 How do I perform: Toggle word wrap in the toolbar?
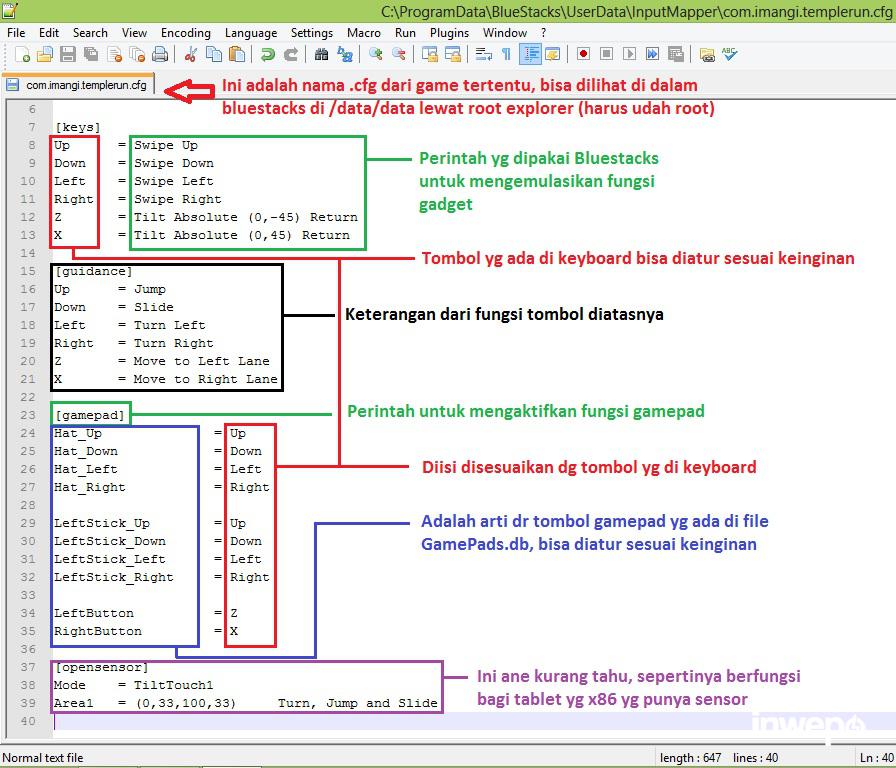point(485,55)
